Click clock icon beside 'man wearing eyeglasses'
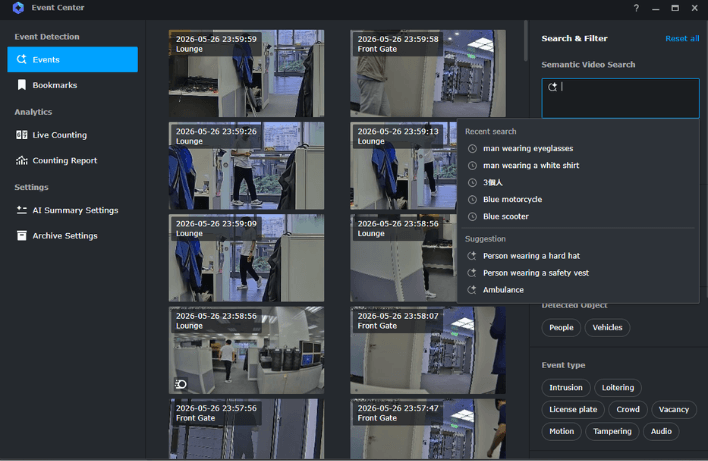The image size is (708, 461). (x=472, y=149)
